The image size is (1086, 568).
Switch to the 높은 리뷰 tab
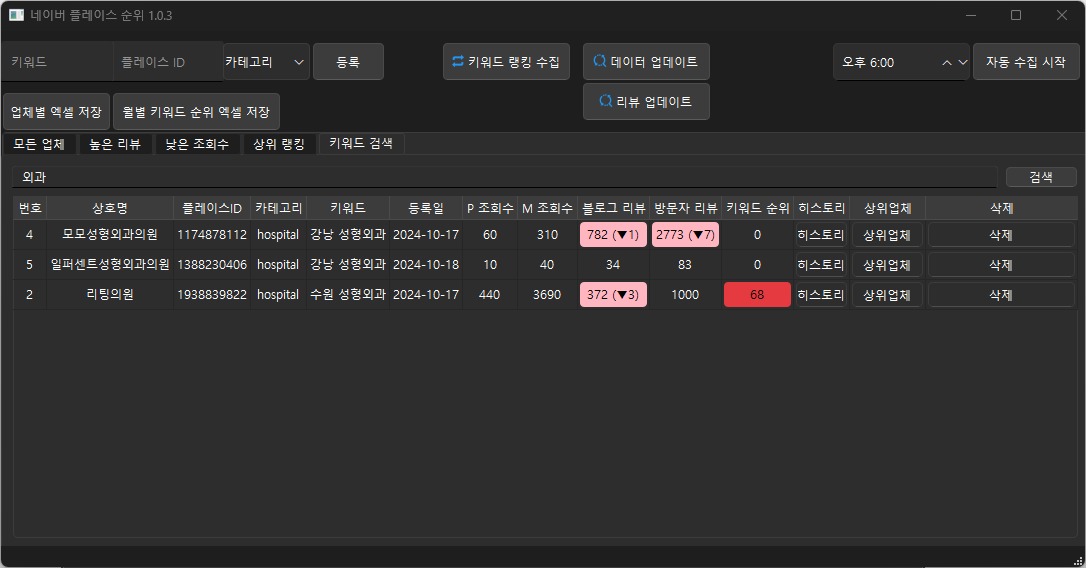coord(116,144)
